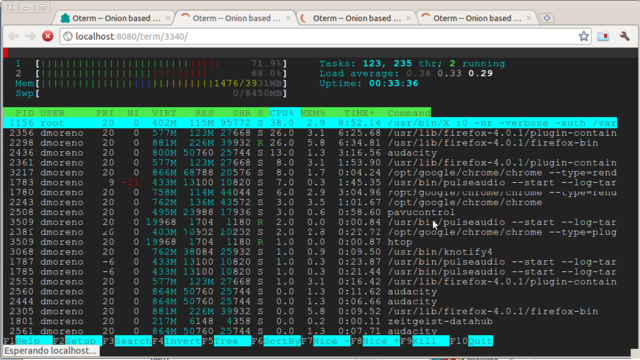The width and height of the screenshot is (640, 360).
Task: Click the site info globe icon
Action: (x=68, y=36)
